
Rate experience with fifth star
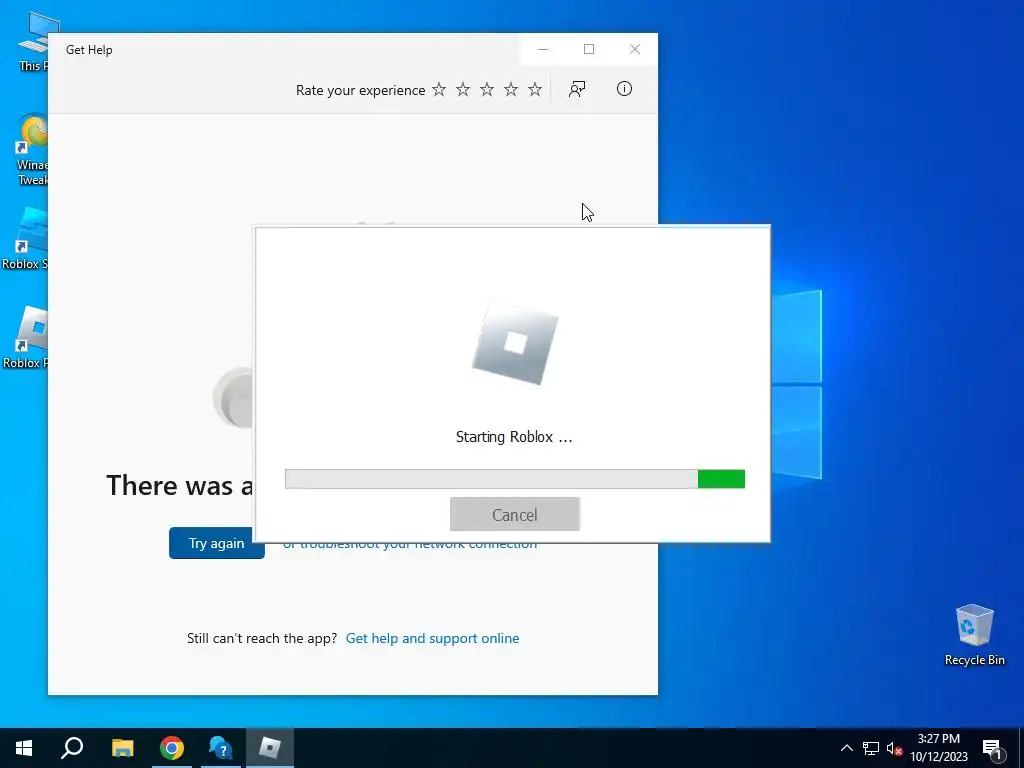(535, 89)
